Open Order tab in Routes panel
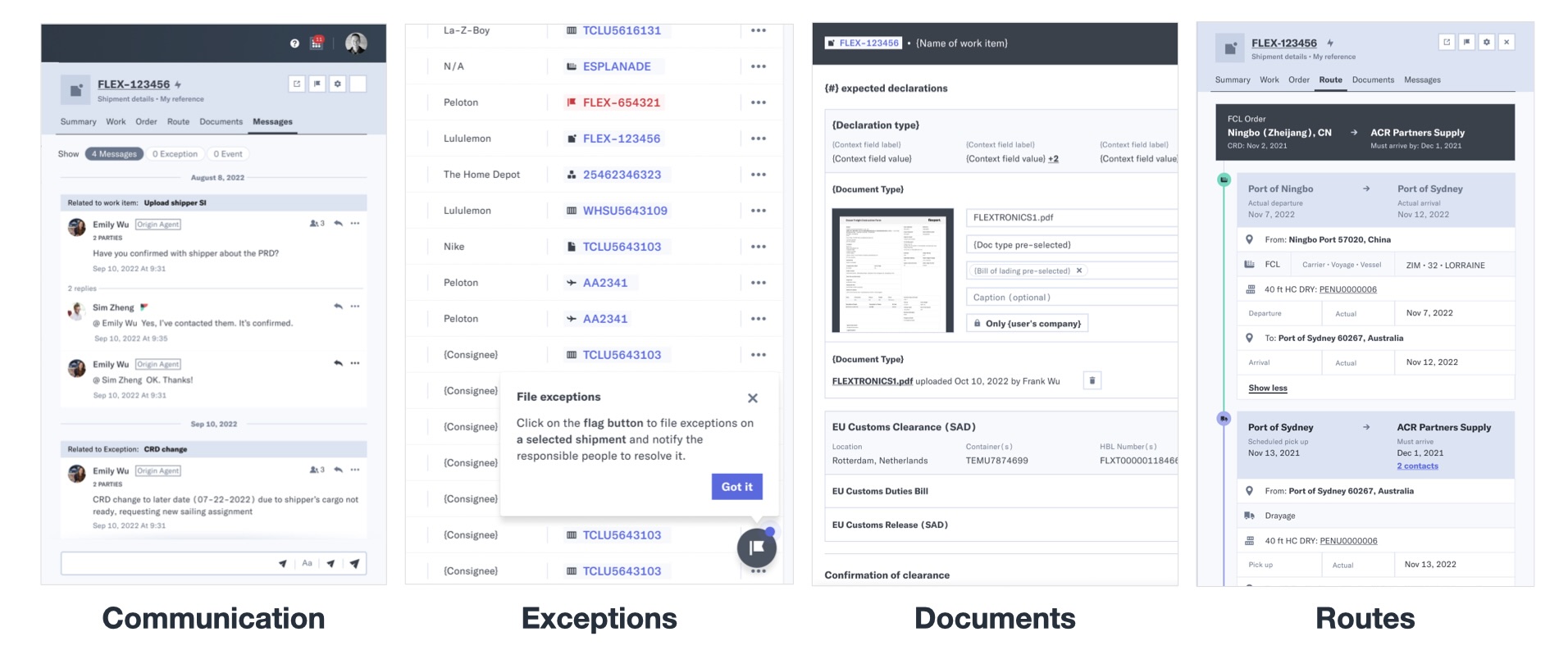The width and height of the screenshot is (1568, 650). coord(1298,80)
